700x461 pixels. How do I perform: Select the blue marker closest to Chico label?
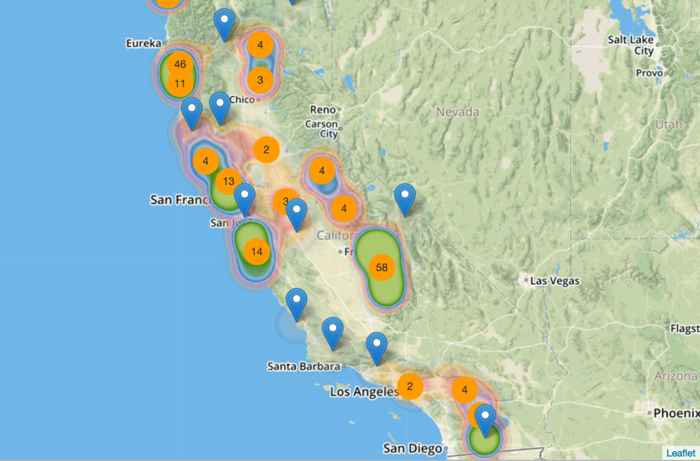(219, 106)
